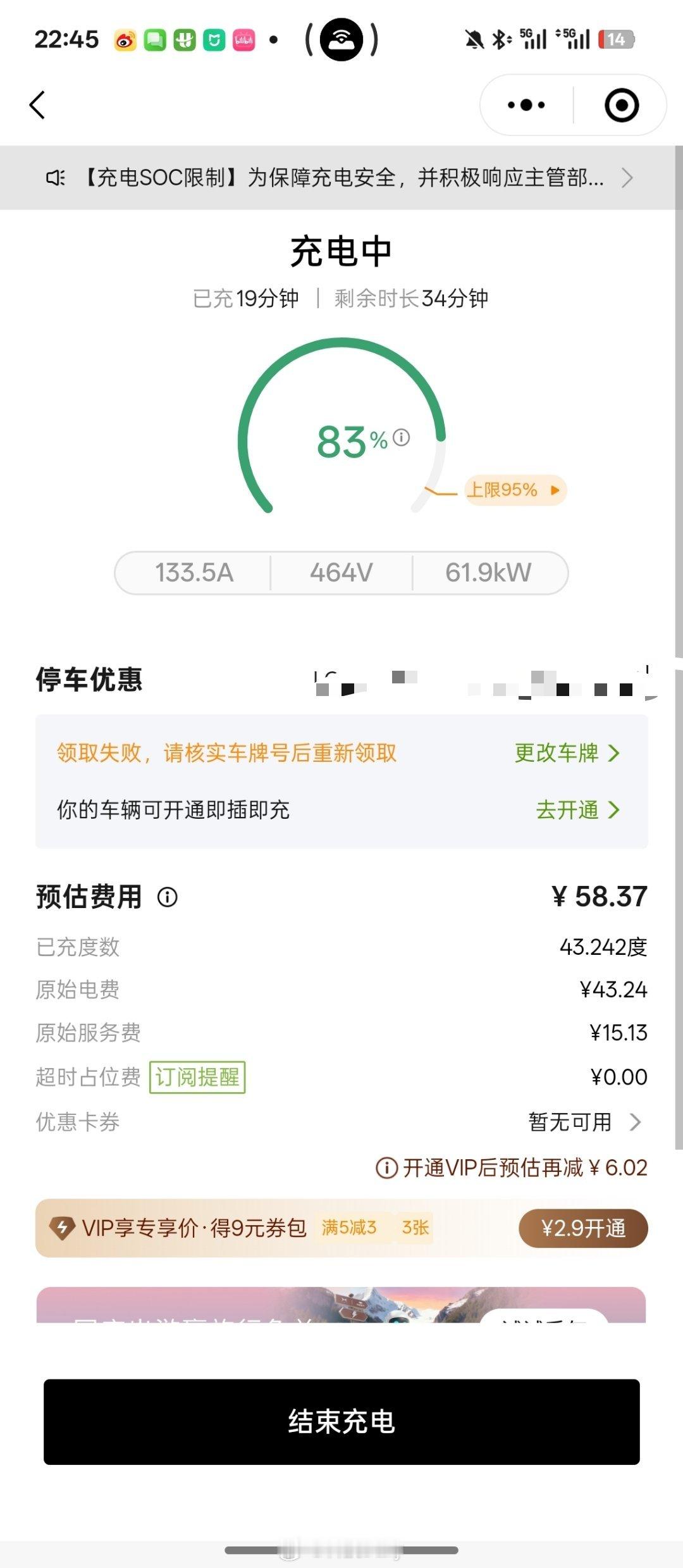
Task: Tap info icon before 开通VIP后预估再减
Action: tap(386, 1167)
